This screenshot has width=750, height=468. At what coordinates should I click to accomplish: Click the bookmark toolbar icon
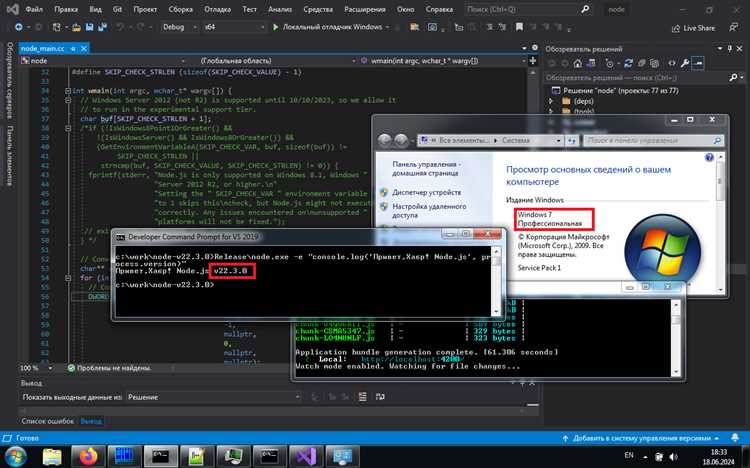tap(519, 27)
